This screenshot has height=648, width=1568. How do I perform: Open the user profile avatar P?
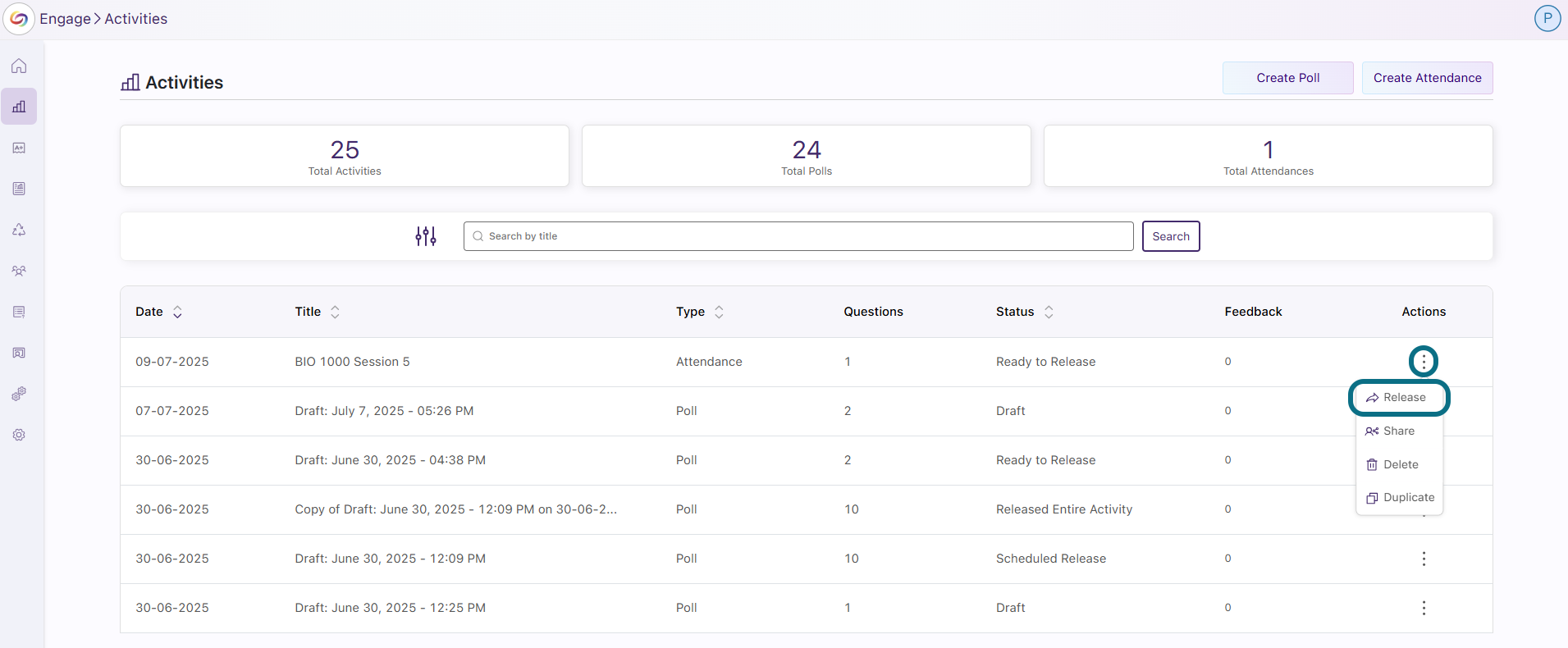[x=1547, y=18]
